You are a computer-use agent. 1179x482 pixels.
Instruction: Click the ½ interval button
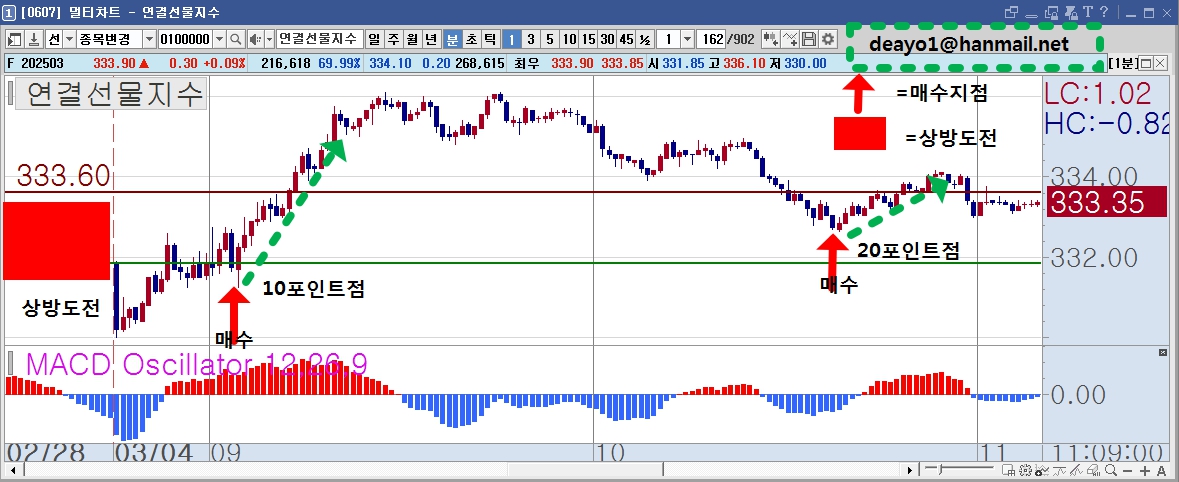pyautogui.click(x=645, y=39)
